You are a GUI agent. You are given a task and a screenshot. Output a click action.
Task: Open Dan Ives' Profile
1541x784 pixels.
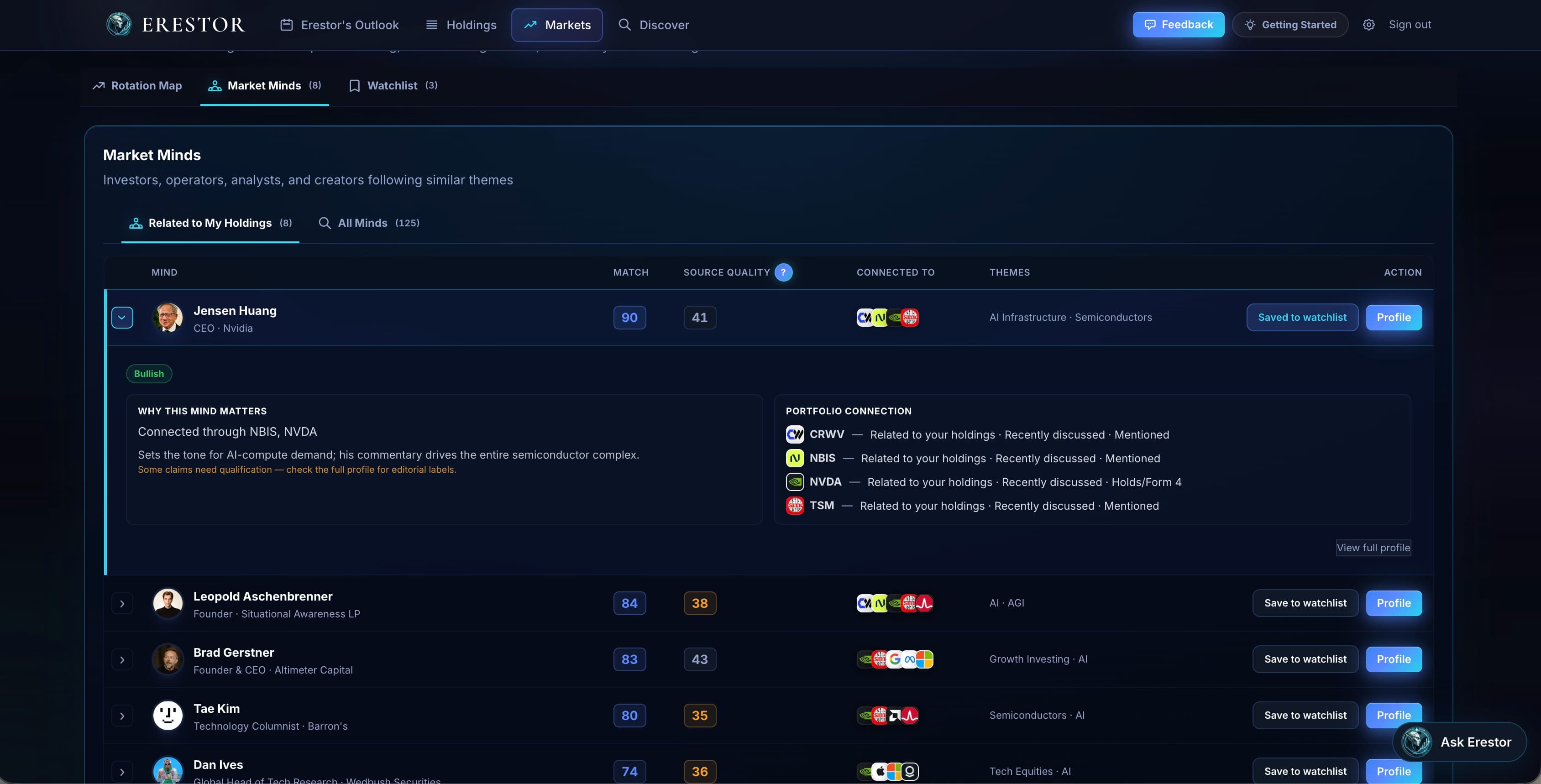pyautogui.click(x=1393, y=771)
